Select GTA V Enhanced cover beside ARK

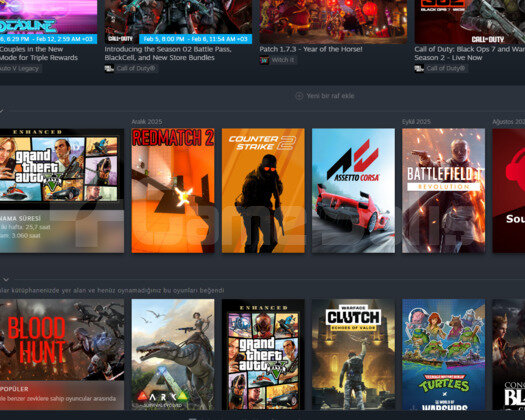(263, 354)
